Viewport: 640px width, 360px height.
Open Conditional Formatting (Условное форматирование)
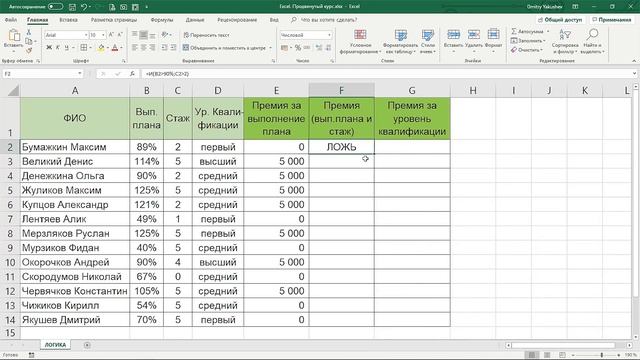[360, 42]
